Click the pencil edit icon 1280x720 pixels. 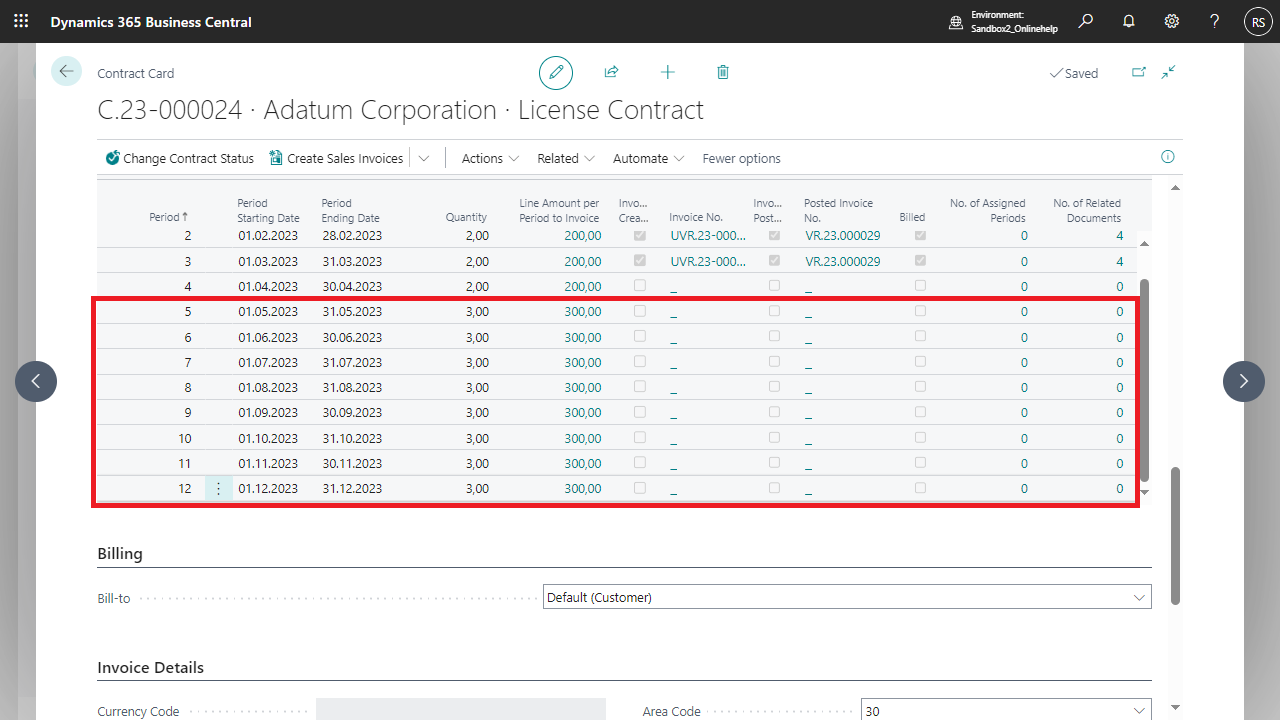[x=556, y=73]
